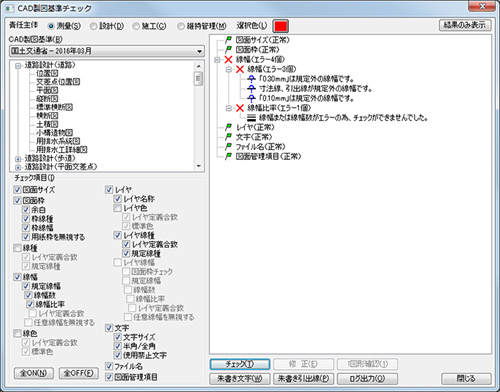Toggle 文字サイズ checkbox
The width and height of the screenshot is (500, 392).
pyautogui.click(x=117, y=337)
